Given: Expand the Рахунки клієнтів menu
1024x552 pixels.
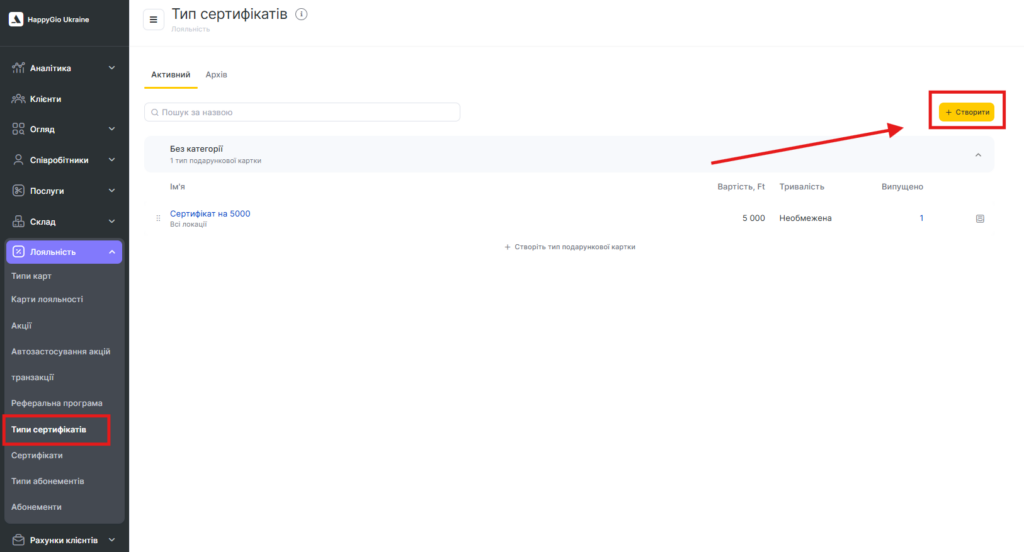Looking at the screenshot, I should pos(111,540).
